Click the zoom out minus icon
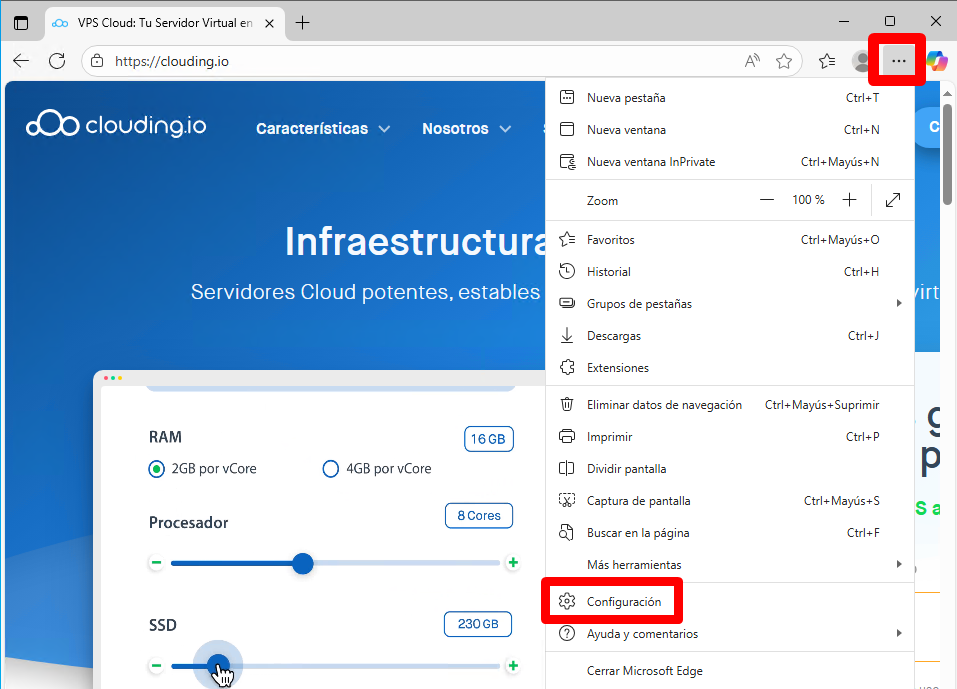Image resolution: width=957 pixels, height=689 pixels. pyautogui.click(x=767, y=200)
